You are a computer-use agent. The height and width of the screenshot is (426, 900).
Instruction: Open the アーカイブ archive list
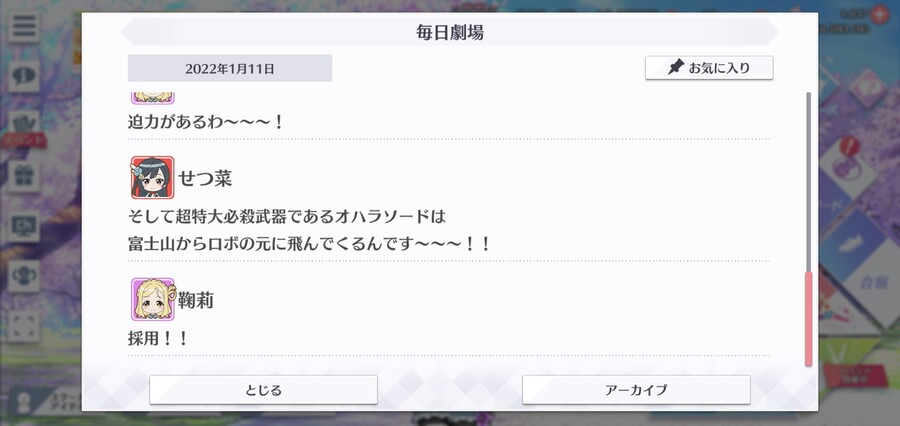click(x=636, y=390)
